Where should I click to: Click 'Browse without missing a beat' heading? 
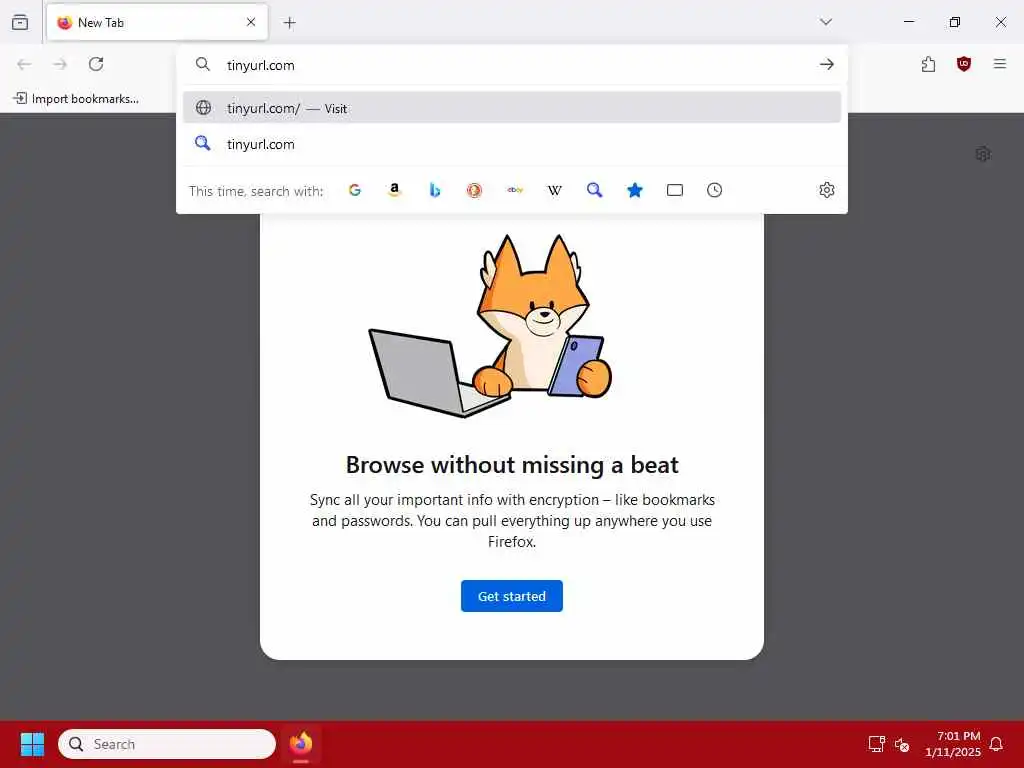point(511,465)
